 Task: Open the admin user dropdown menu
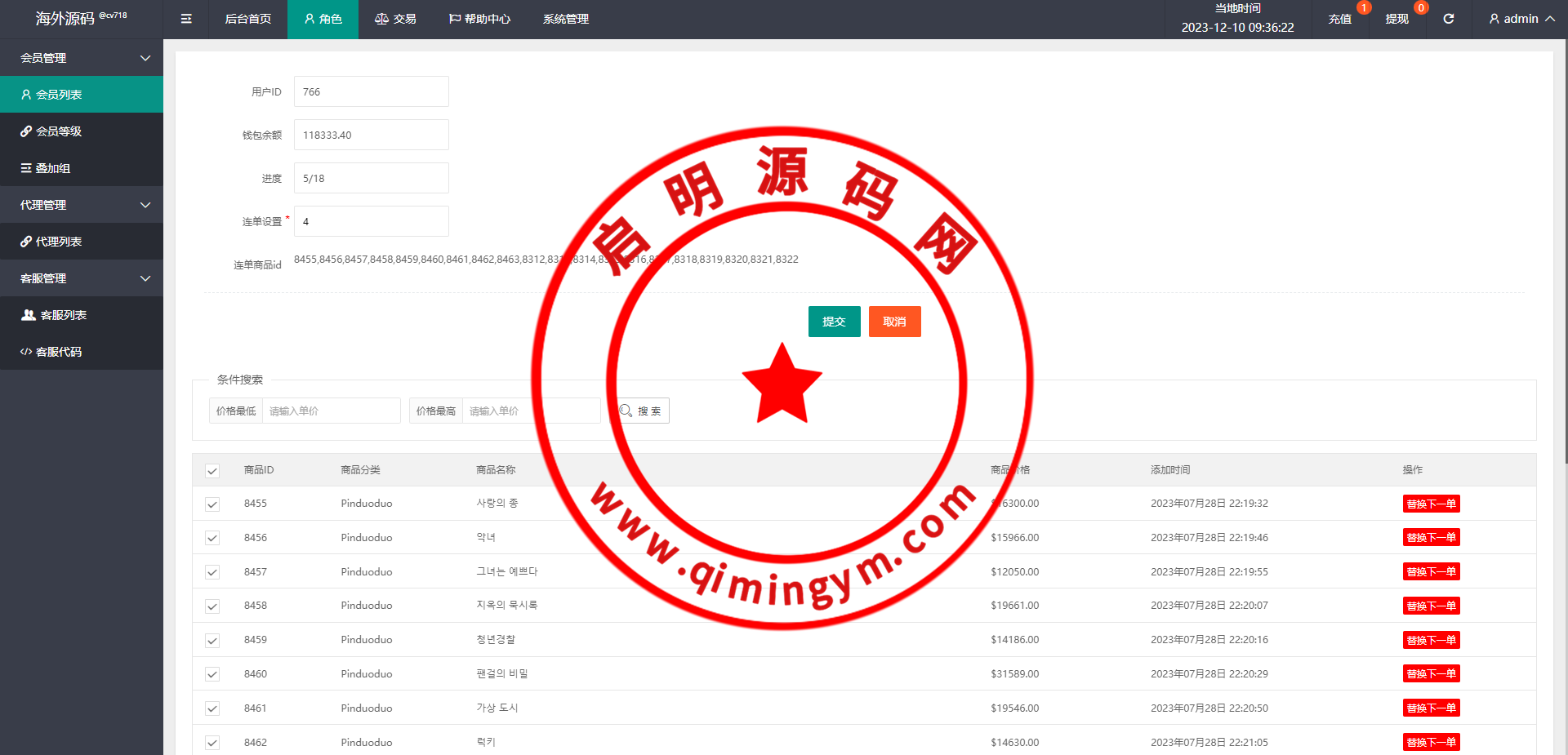(x=1521, y=19)
